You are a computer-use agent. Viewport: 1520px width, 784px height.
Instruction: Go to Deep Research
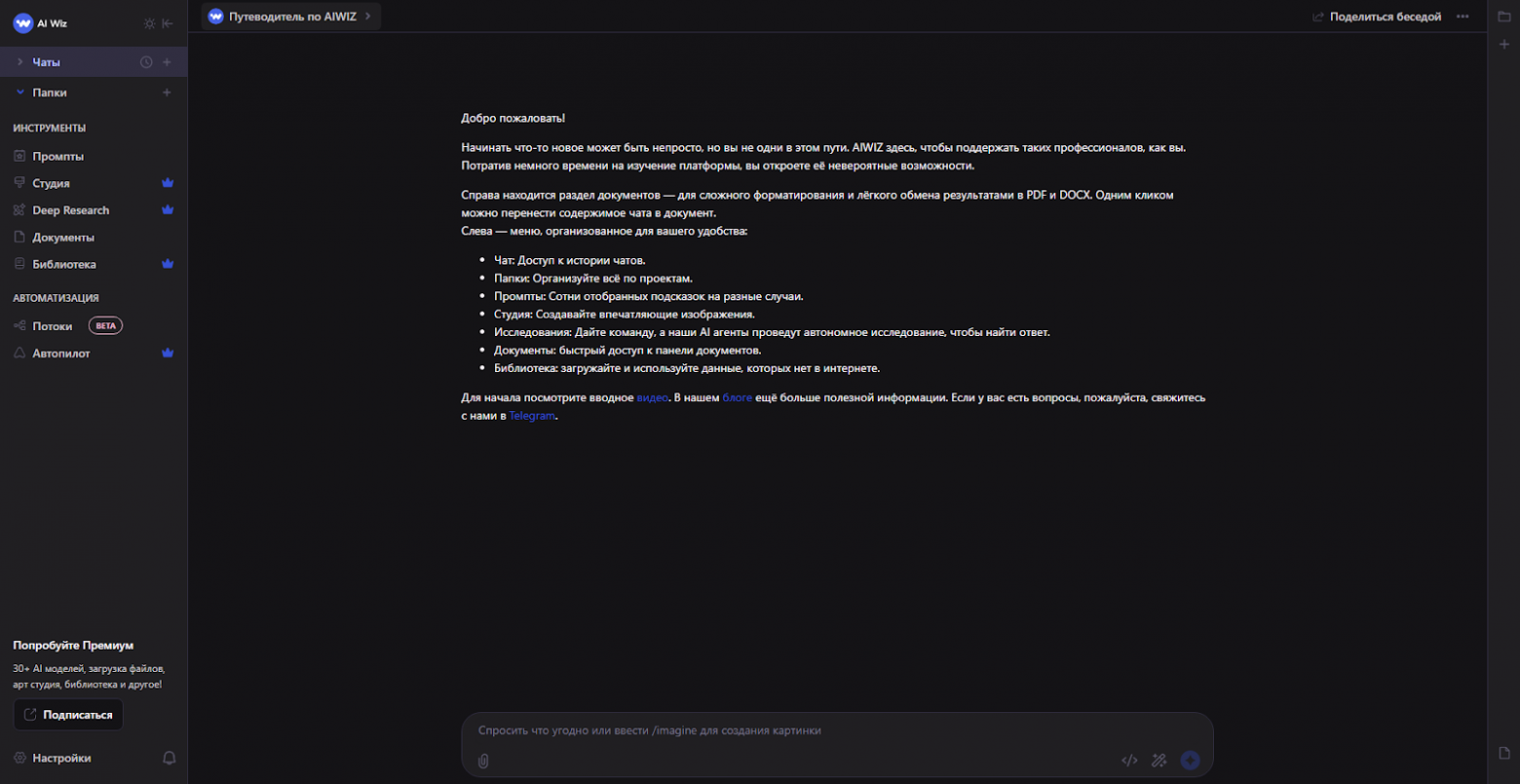pyautogui.click(x=70, y=210)
